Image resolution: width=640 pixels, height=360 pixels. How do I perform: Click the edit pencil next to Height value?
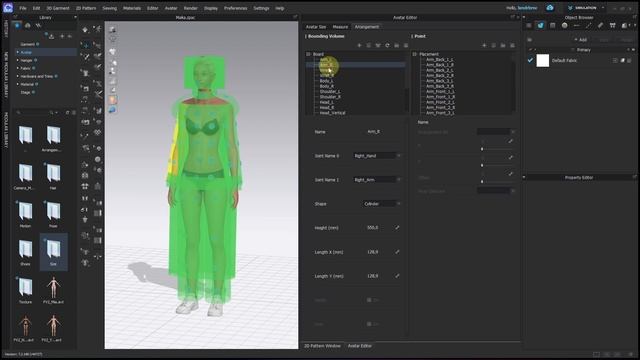[397, 227]
